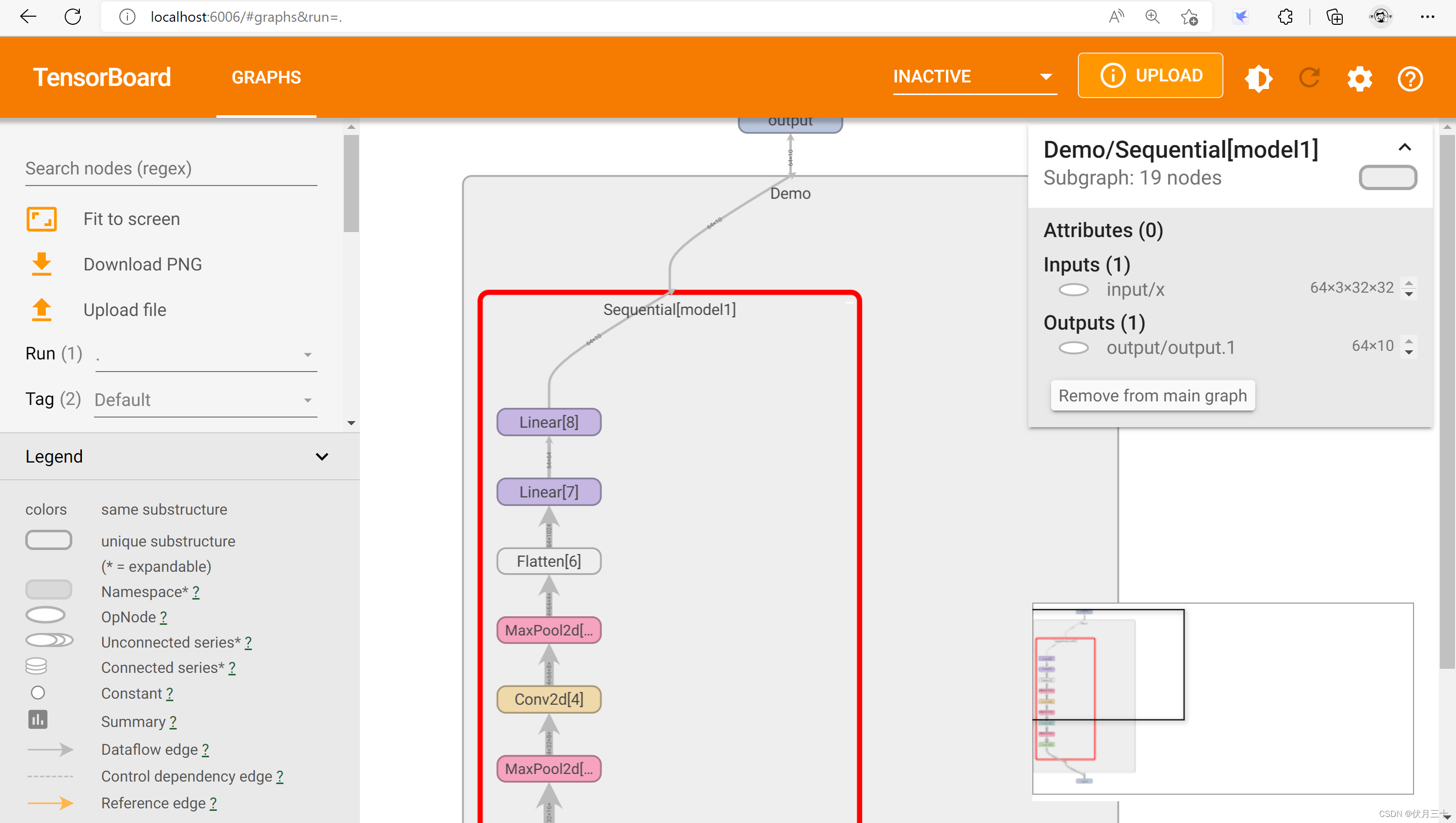
Task: Click the Fit to screen icon
Action: (x=41, y=218)
